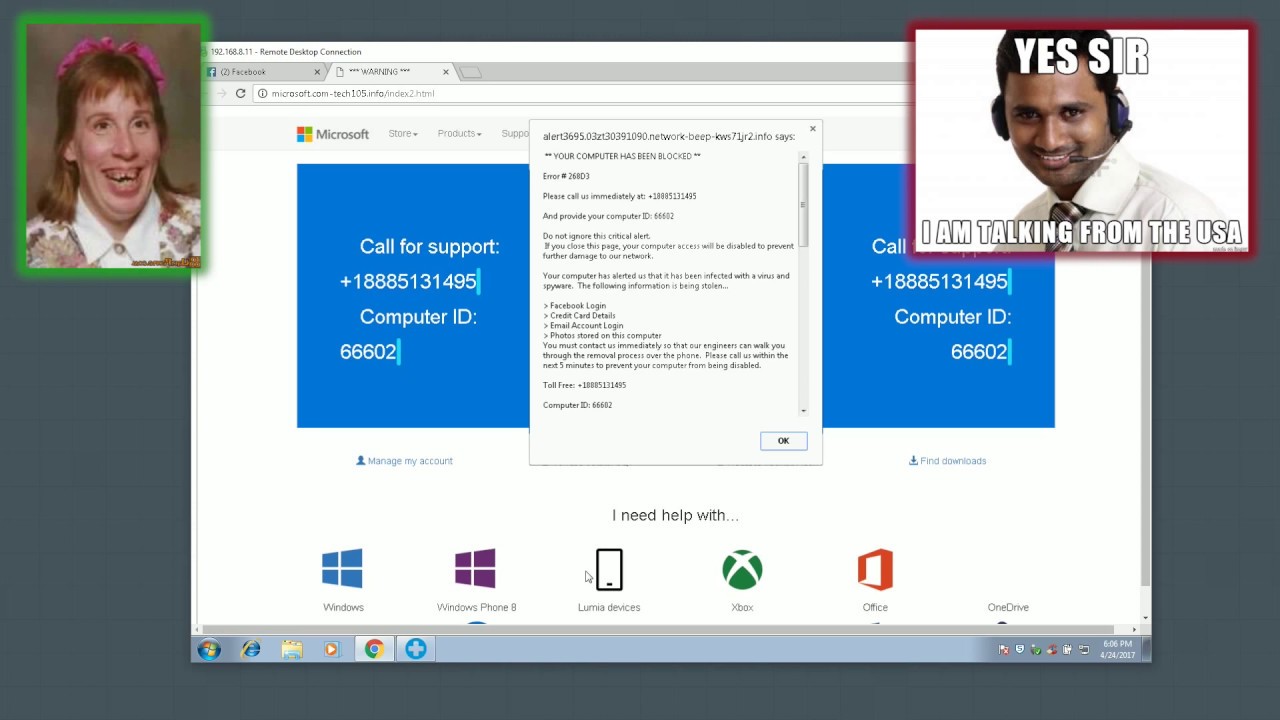The image size is (1280, 720).
Task: Click "> Facebook Login" in the alert
Action: pos(574,305)
